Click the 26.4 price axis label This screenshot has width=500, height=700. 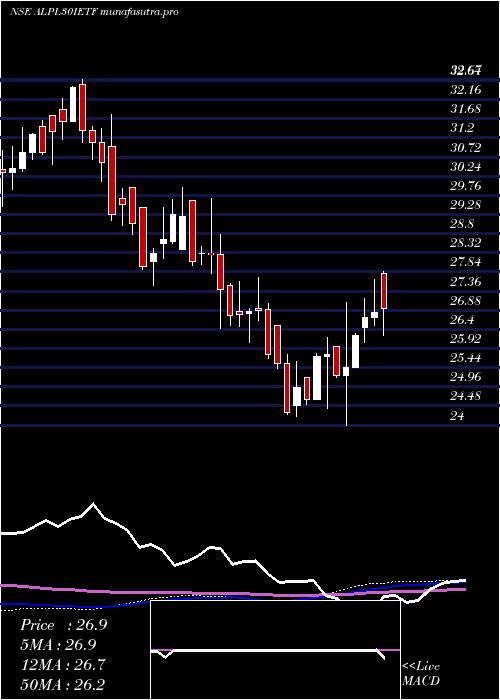[462, 320]
